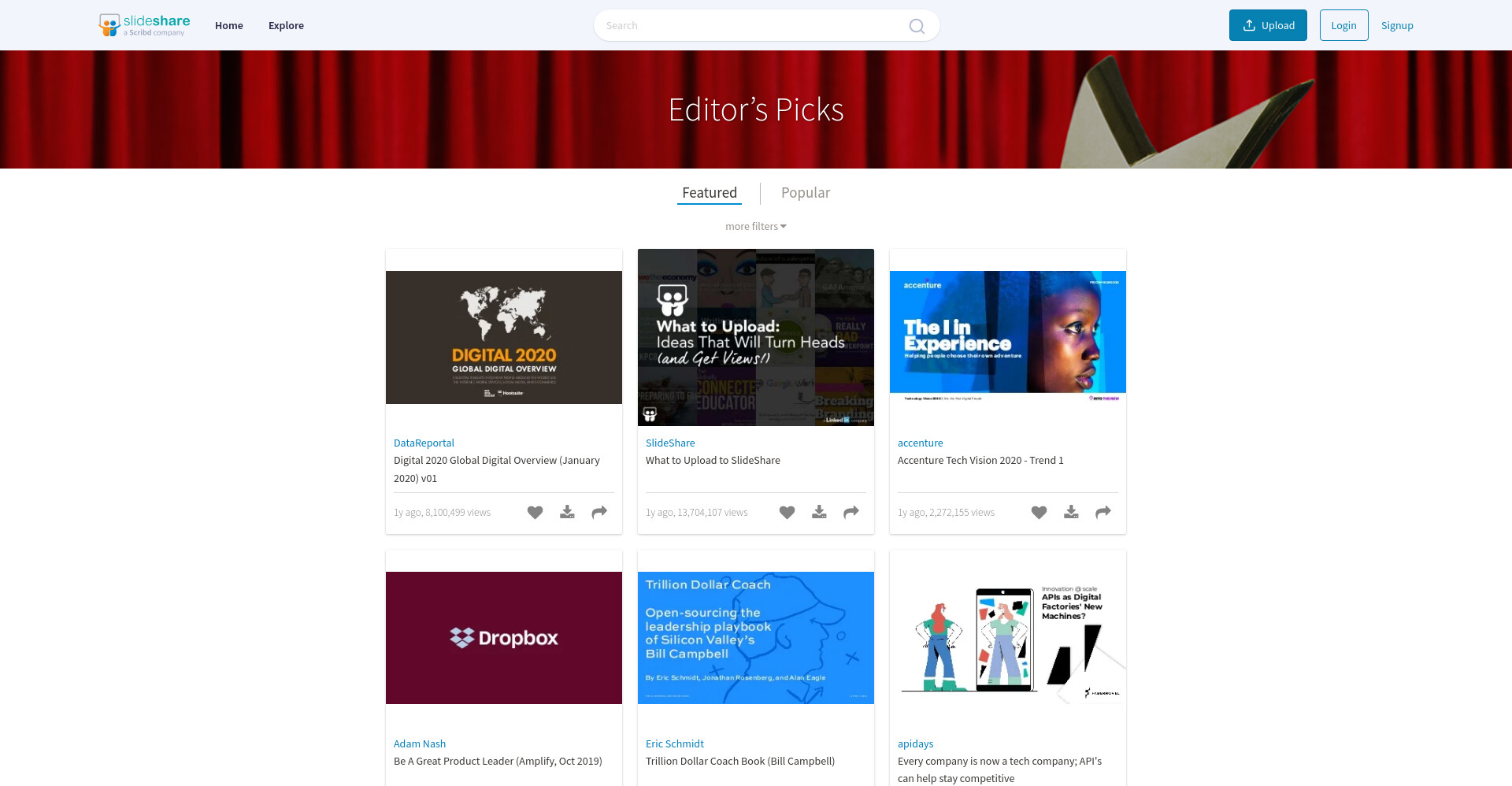The image size is (1512, 786).
Task: Like the Accenture Tech Vision 2020 deck
Action: (1039, 512)
